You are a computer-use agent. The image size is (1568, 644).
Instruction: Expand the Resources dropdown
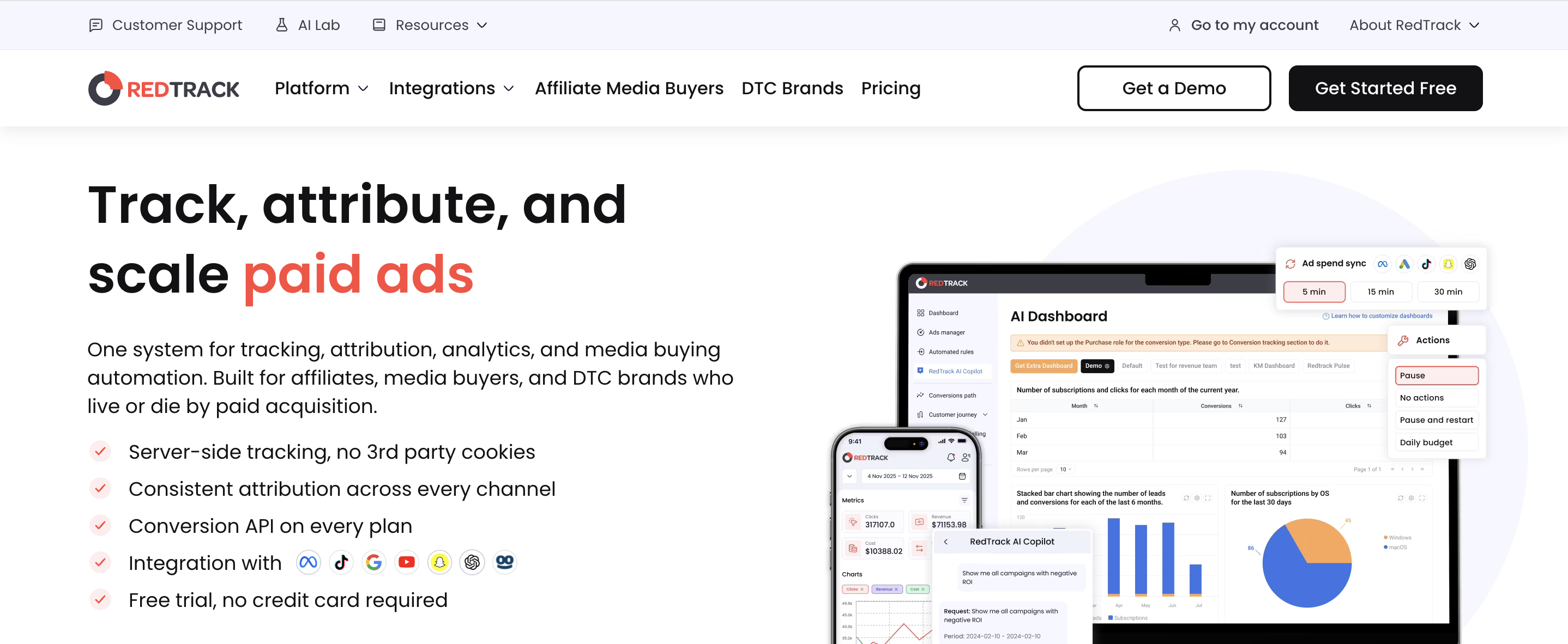point(482,26)
